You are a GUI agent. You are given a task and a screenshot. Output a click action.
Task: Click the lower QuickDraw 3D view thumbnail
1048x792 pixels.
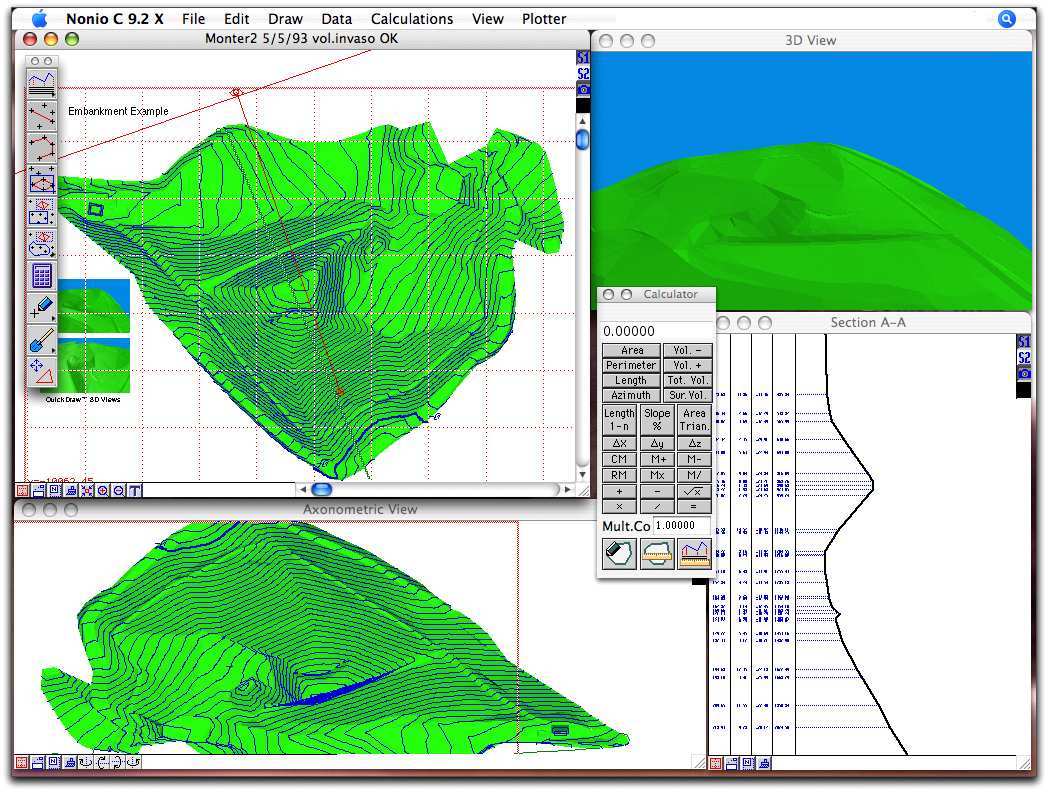(94, 365)
